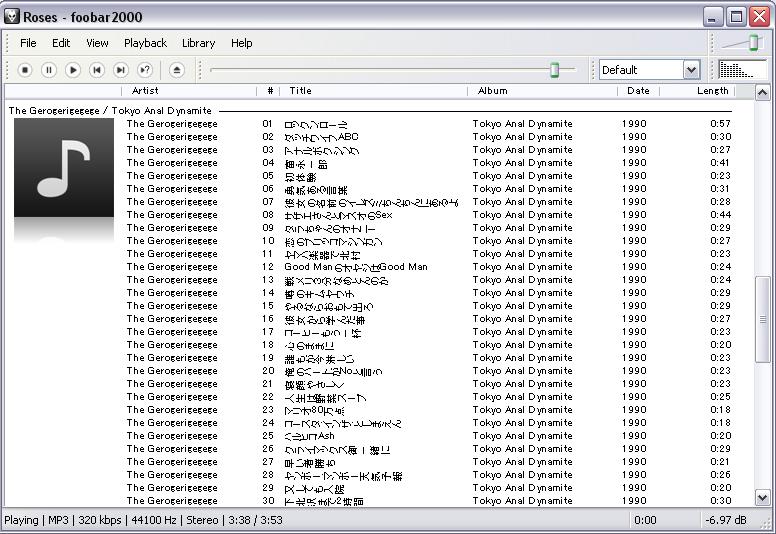The width and height of the screenshot is (776, 534).
Task: Open the Playback menu
Action: click(146, 43)
